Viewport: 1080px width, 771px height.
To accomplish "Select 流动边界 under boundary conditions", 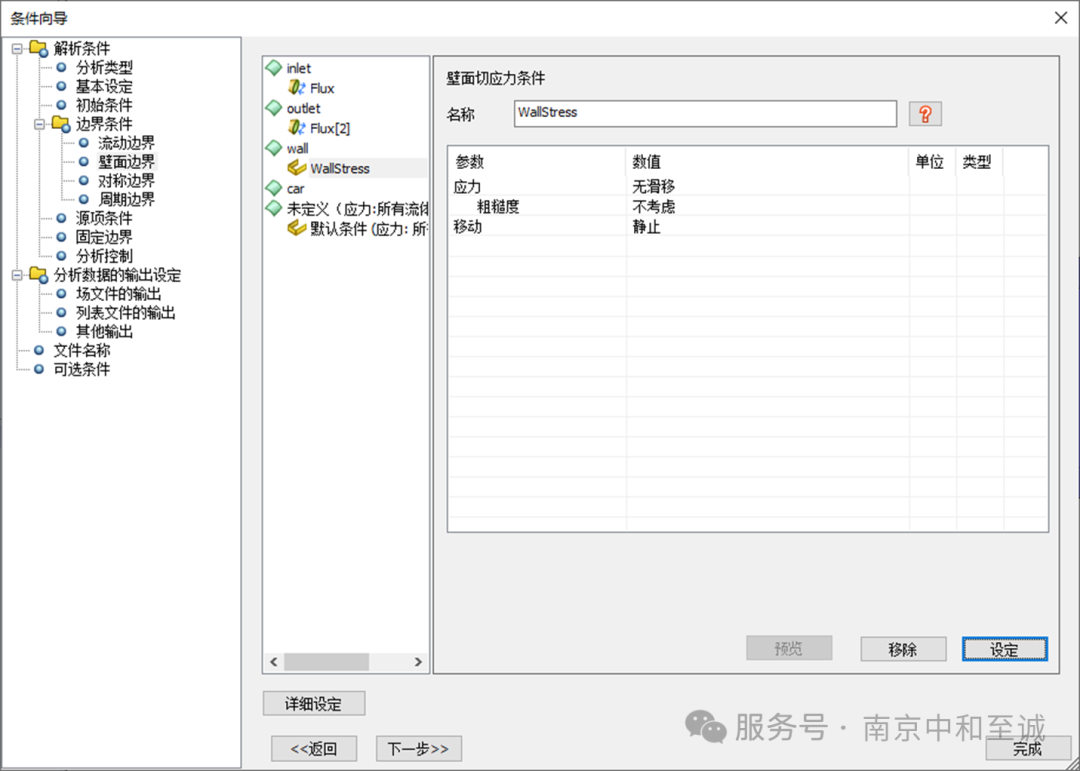I will (127, 143).
